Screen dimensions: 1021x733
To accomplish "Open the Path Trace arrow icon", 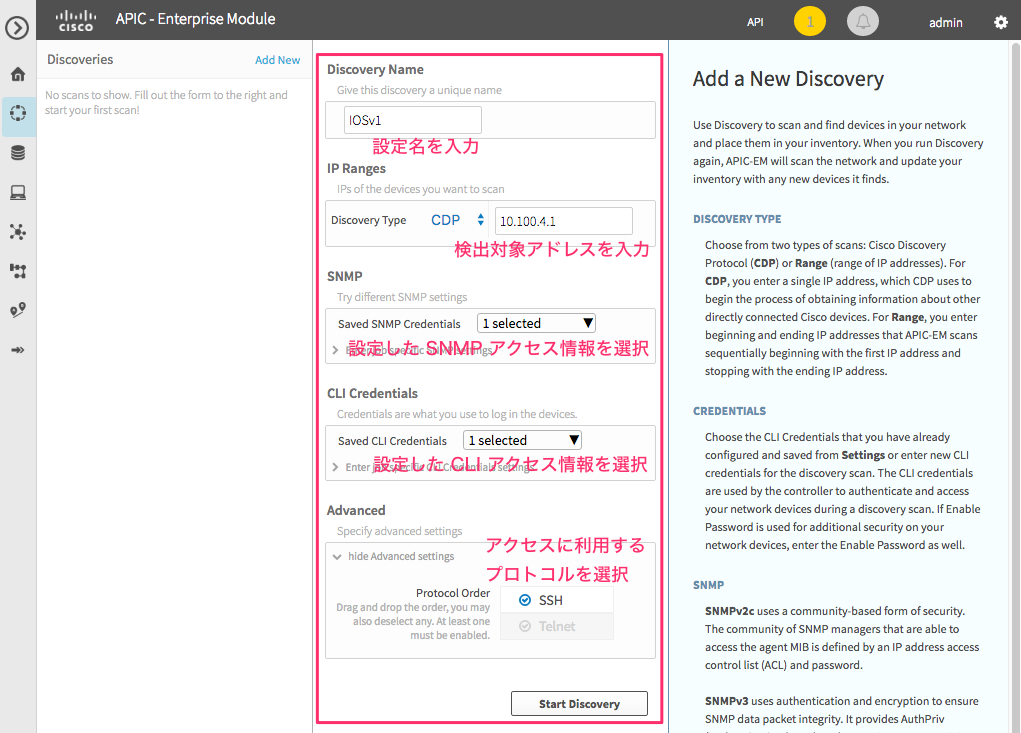I will tap(18, 350).
